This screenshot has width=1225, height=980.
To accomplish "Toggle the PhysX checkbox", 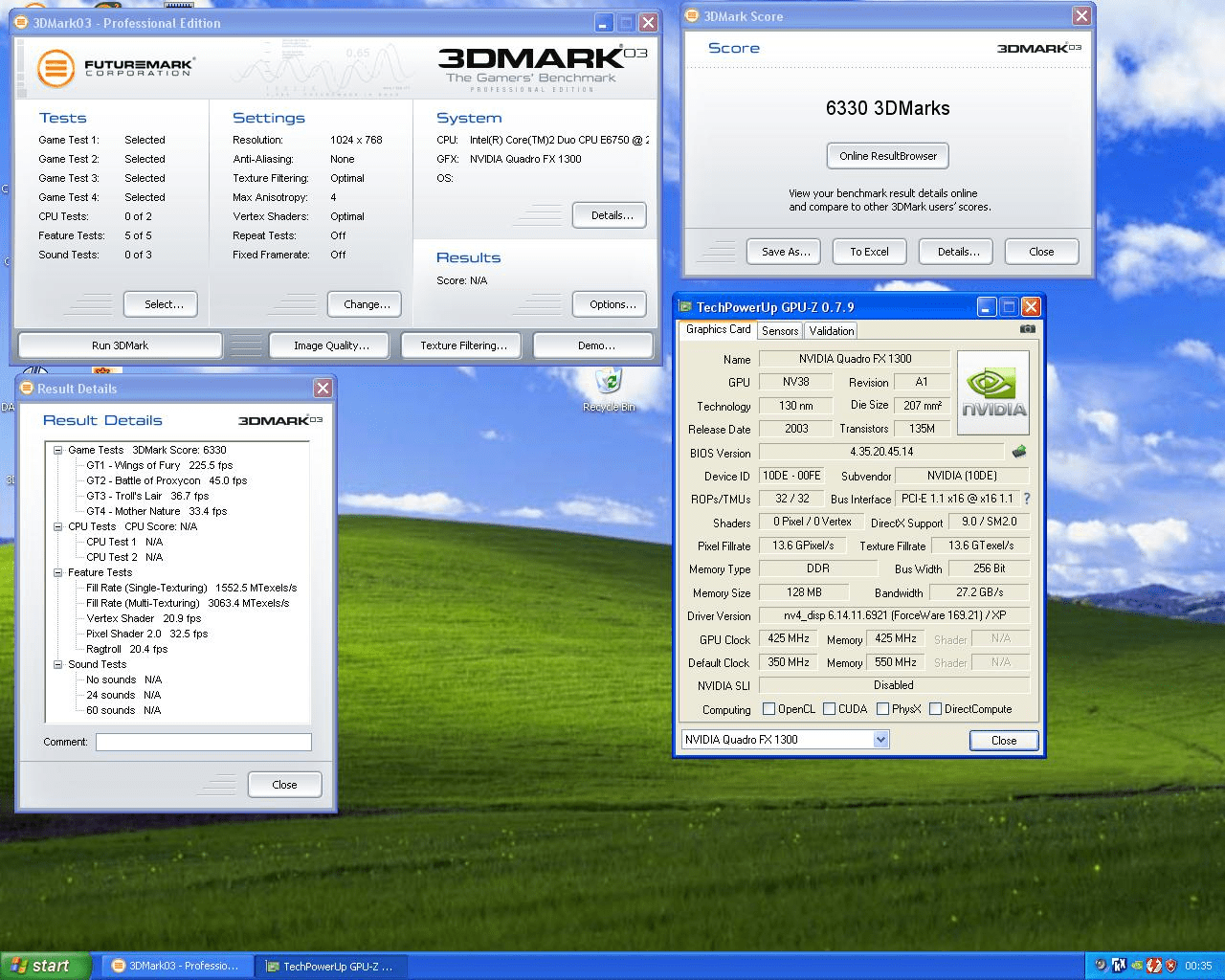I will pyautogui.click(x=882, y=709).
